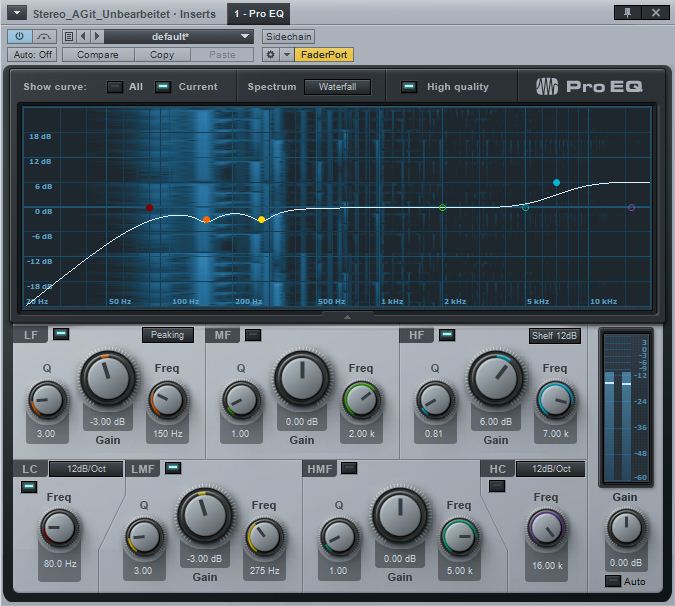Click the MF Gain knob
The width and height of the screenshot is (675, 606).
click(302, 379)
